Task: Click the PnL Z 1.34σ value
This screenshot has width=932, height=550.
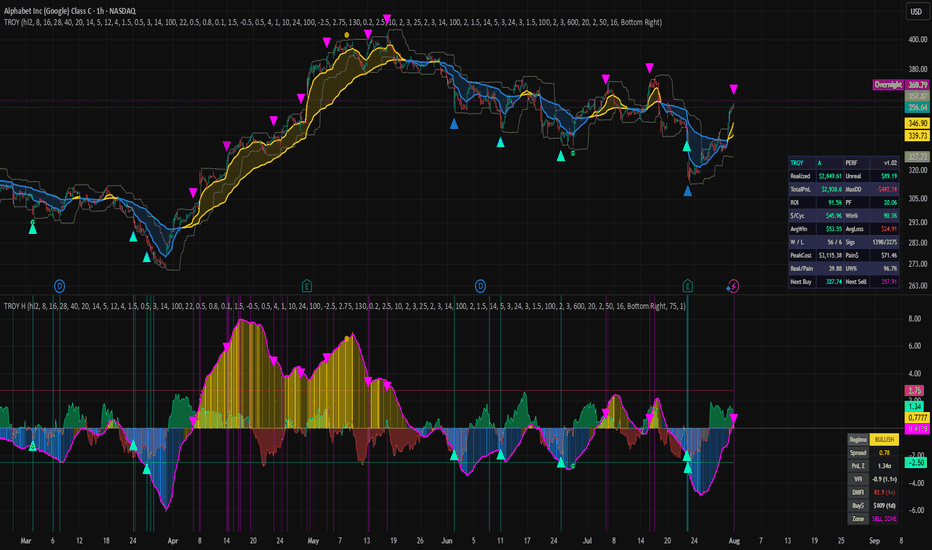Action: (x=884, y=466)
